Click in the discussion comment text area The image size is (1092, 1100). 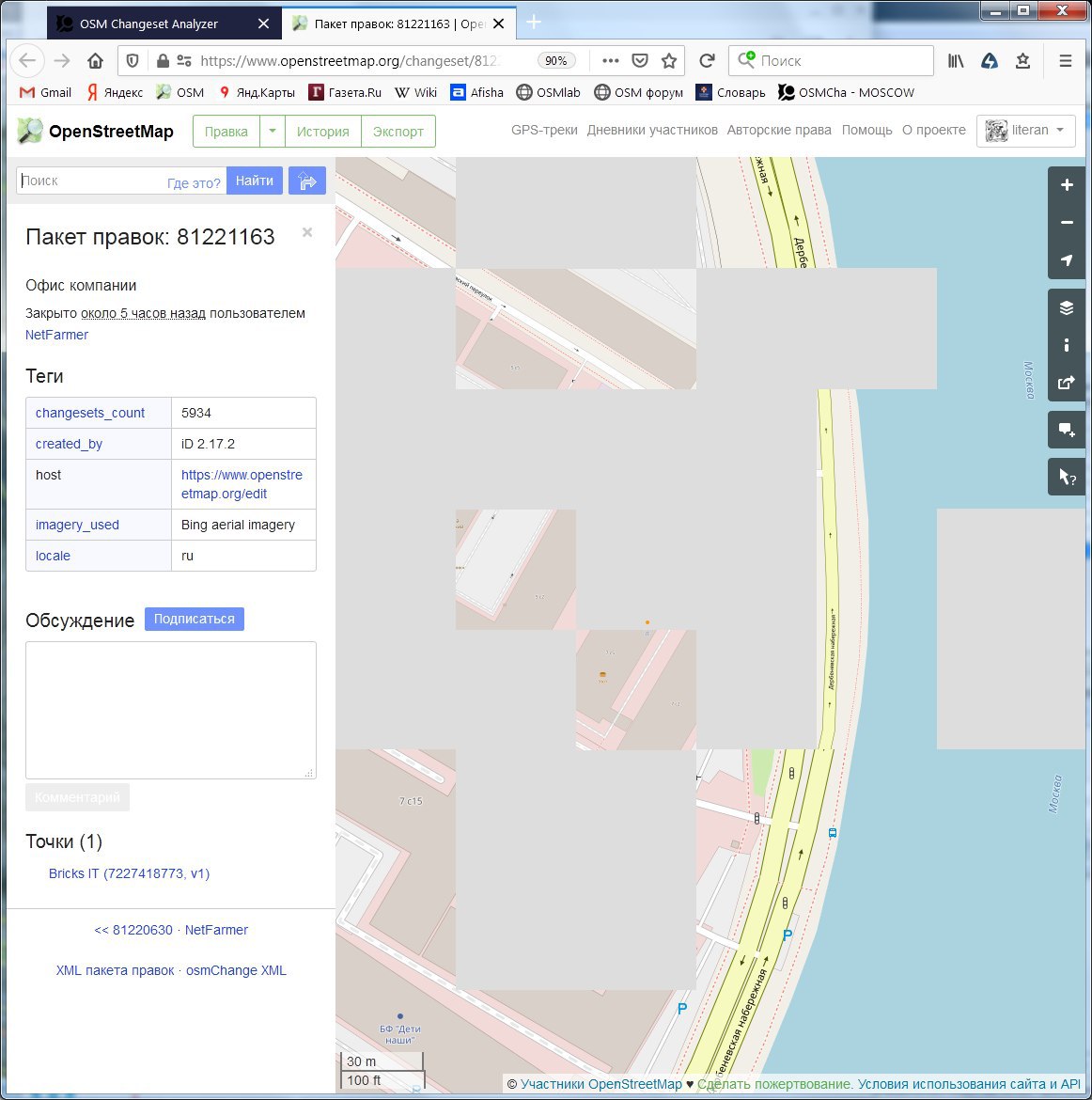pyautogui.click(x=170, y=710)
